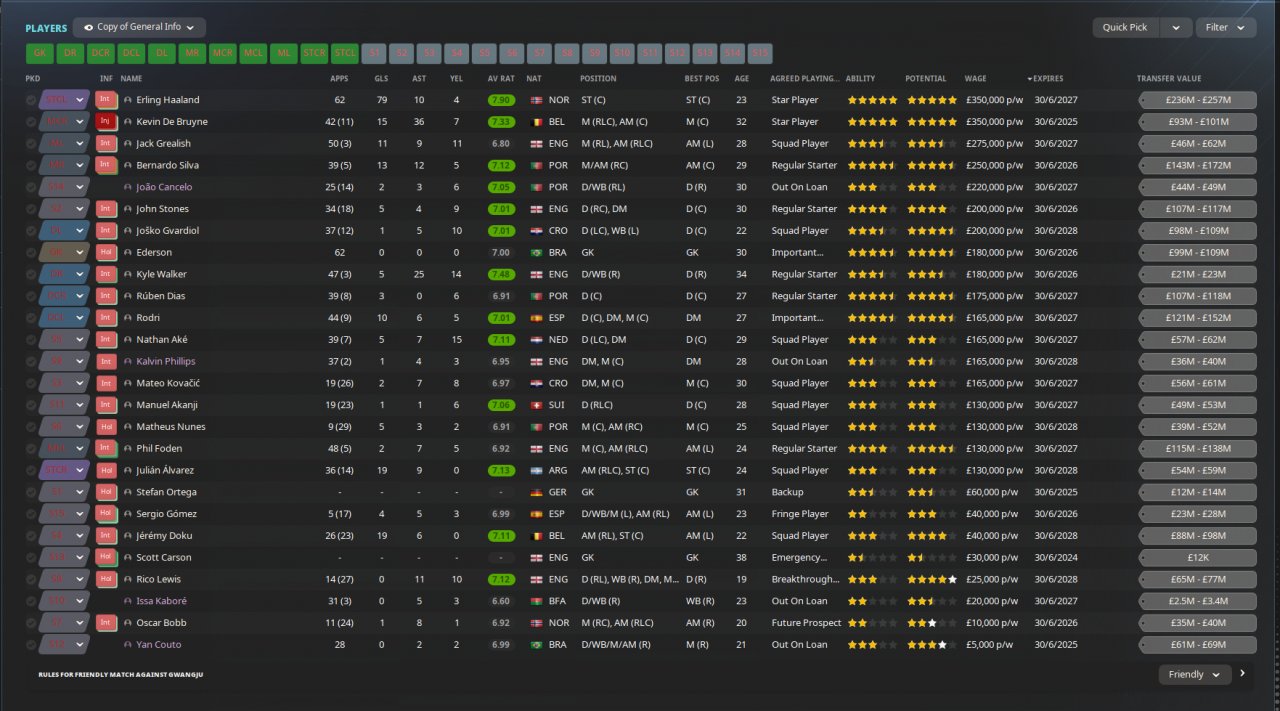Open Jack Grealish's picked position dropdown

(64, 144)
